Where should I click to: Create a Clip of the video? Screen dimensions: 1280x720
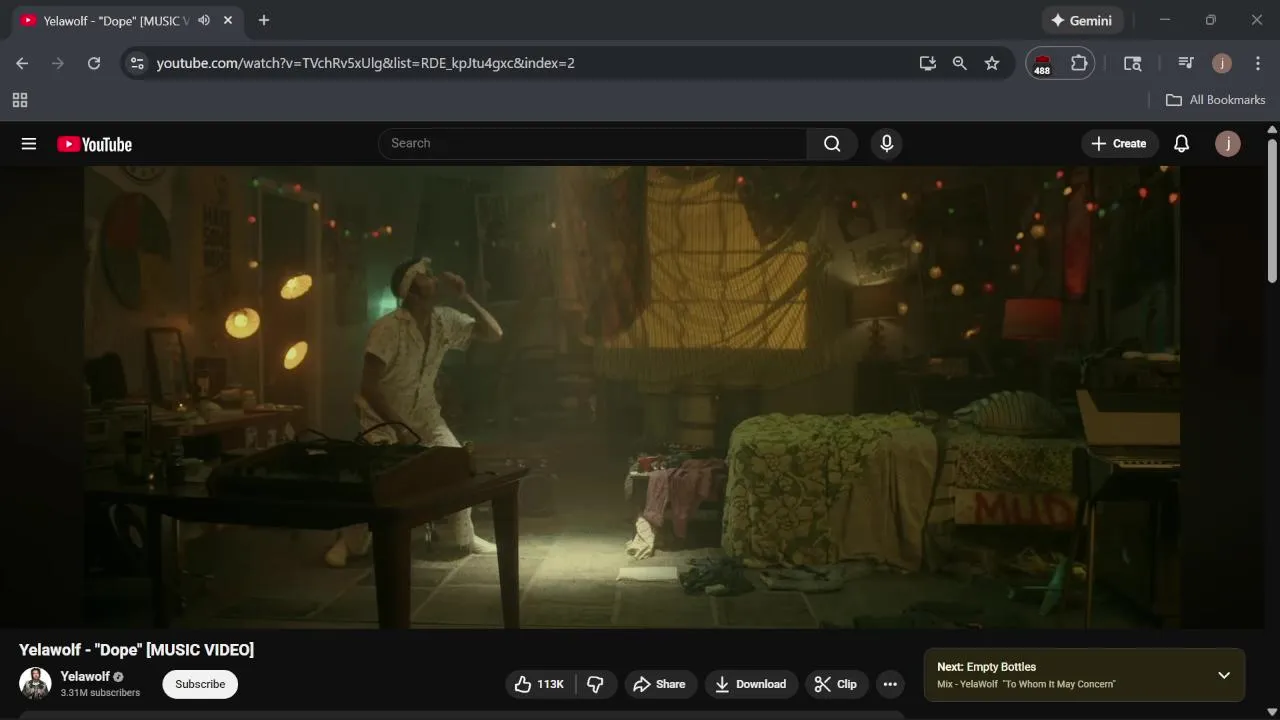tap(836, 684)
